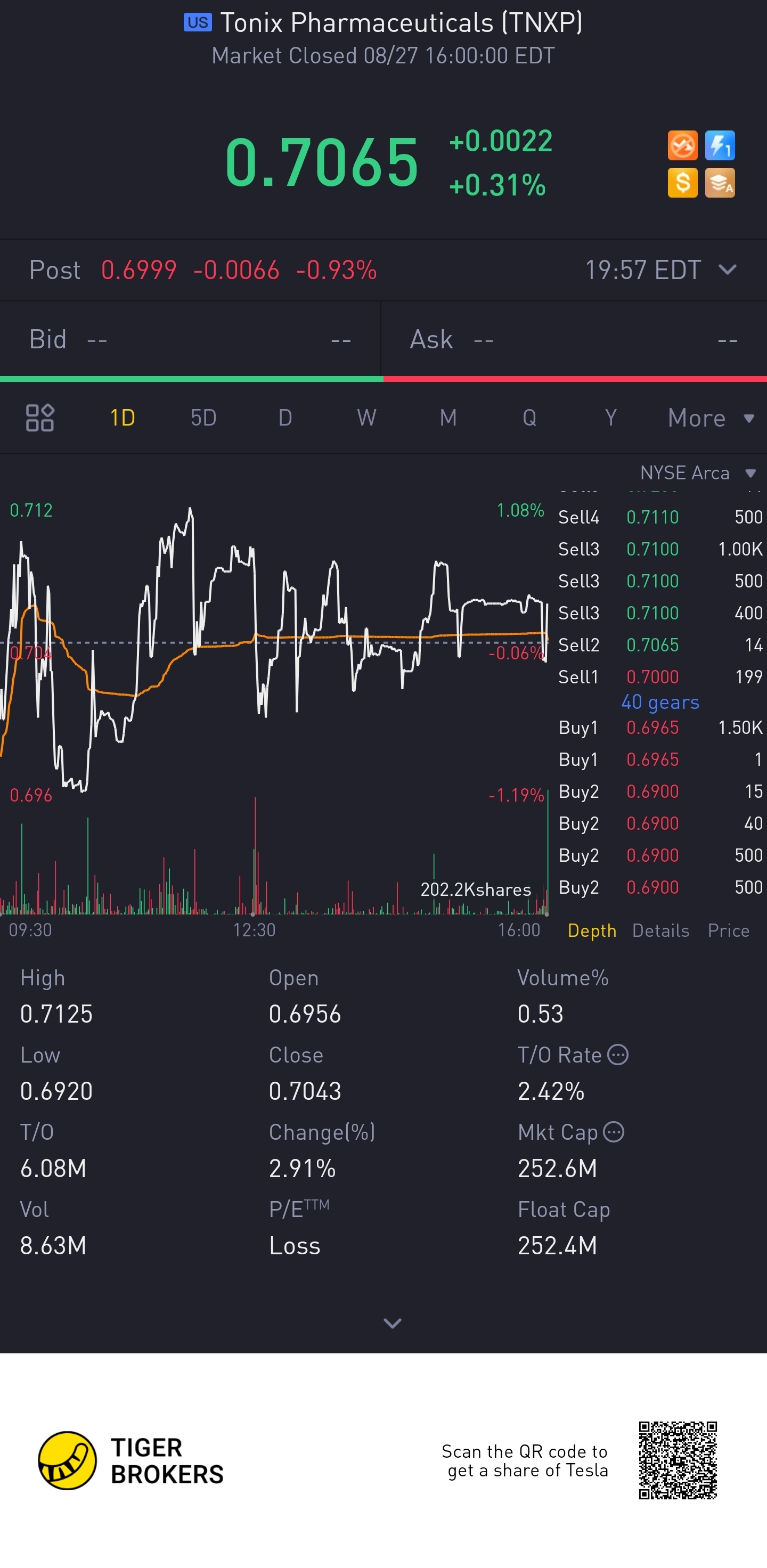This screenshot has height=1568, width=767.
Task: Tap the Tonix Pharmaceuticals (TNXP) title
Action: [x=401, y=23]
